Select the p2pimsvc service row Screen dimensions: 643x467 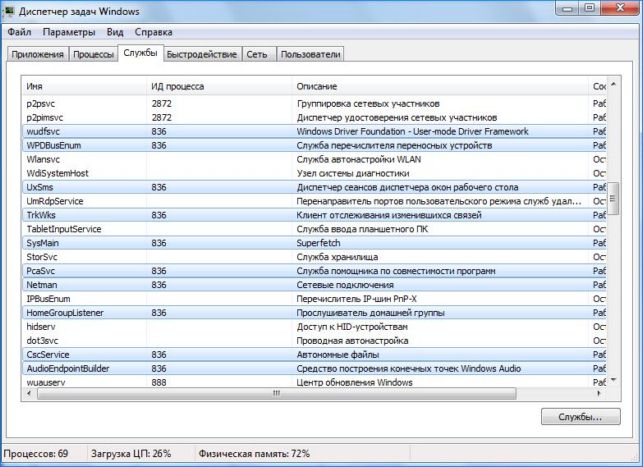point(314,118)
